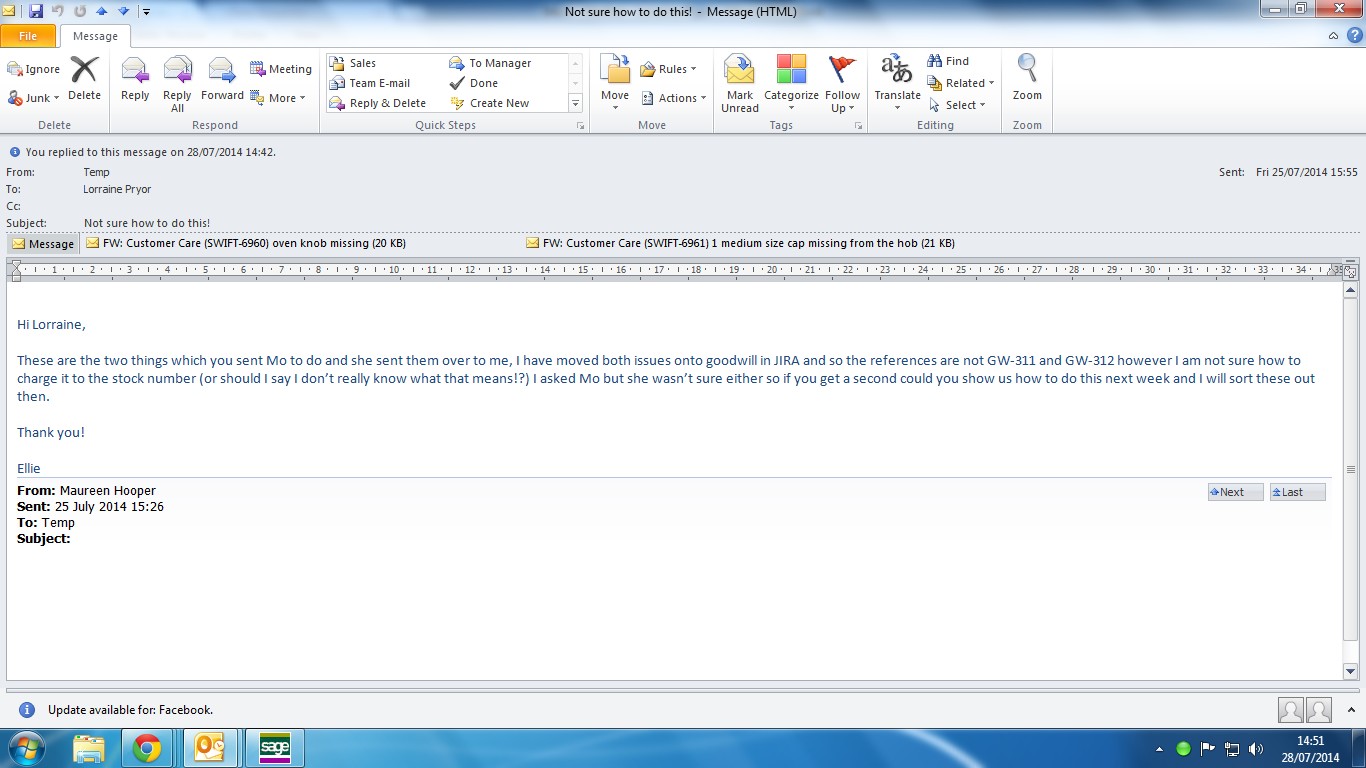
Task: Open the Move to folder dropdown
Action: coord(615,84)
